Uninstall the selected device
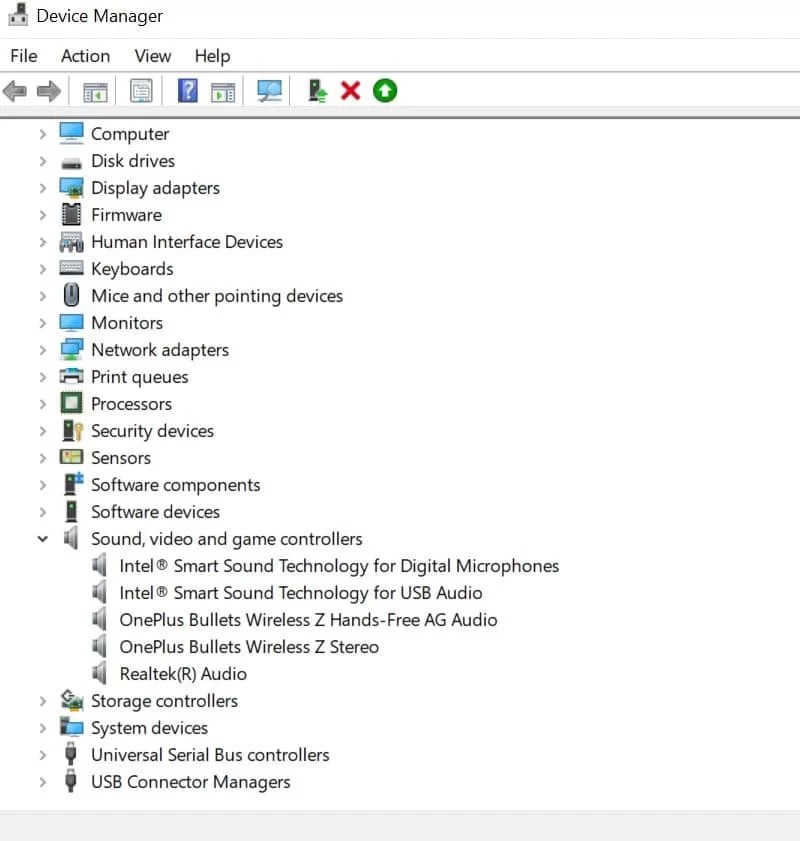This screenshot has height=841, width=800. coord(351,91)
